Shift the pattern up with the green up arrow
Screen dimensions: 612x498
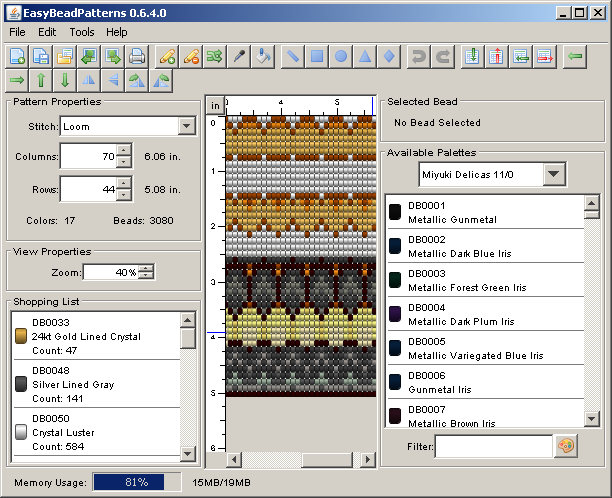point(41,80)
